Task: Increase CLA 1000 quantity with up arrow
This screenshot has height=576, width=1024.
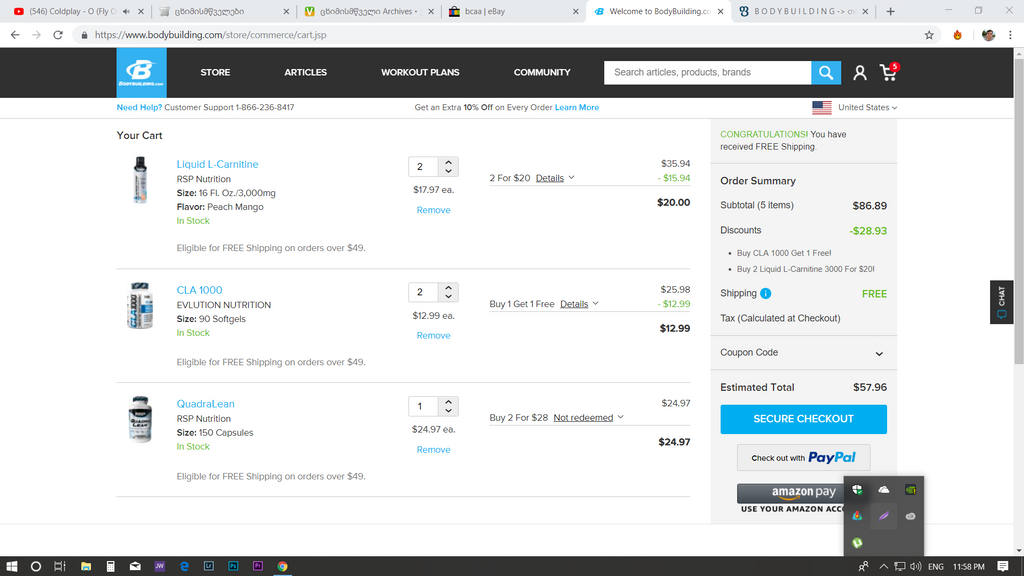Action: 449,287
